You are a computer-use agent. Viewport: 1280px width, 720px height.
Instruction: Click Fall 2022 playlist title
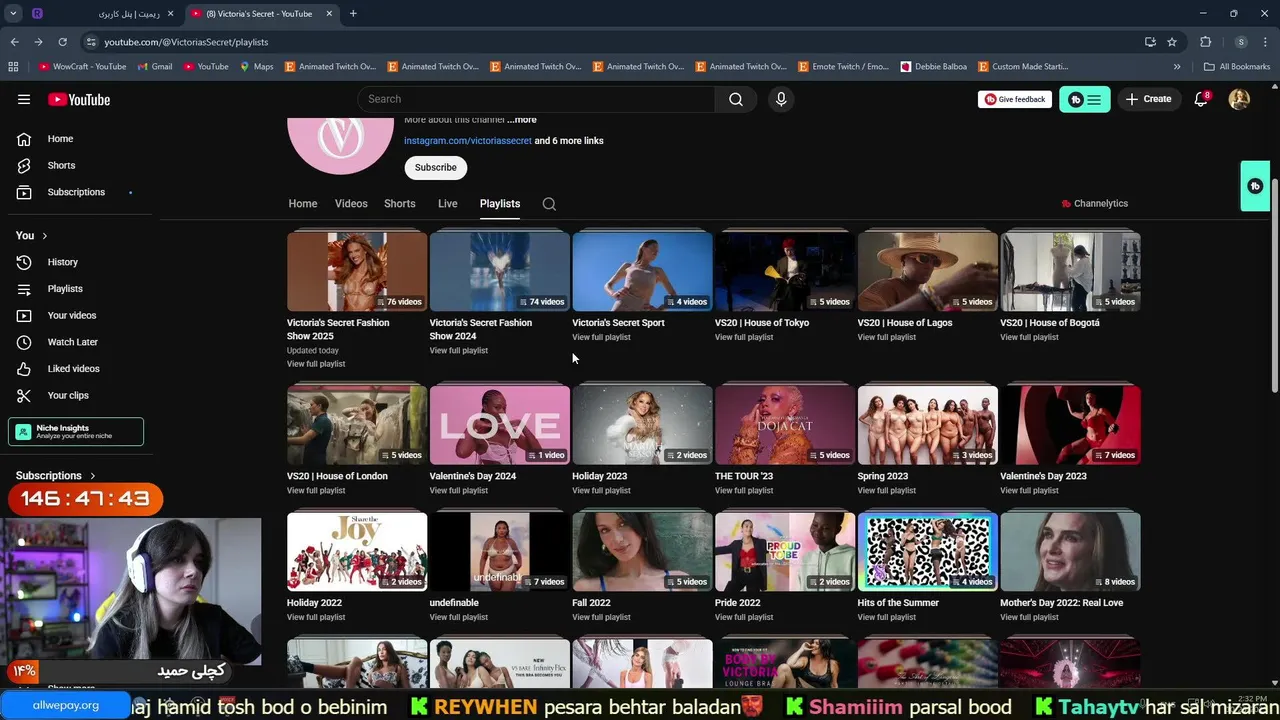coord(591,603)
